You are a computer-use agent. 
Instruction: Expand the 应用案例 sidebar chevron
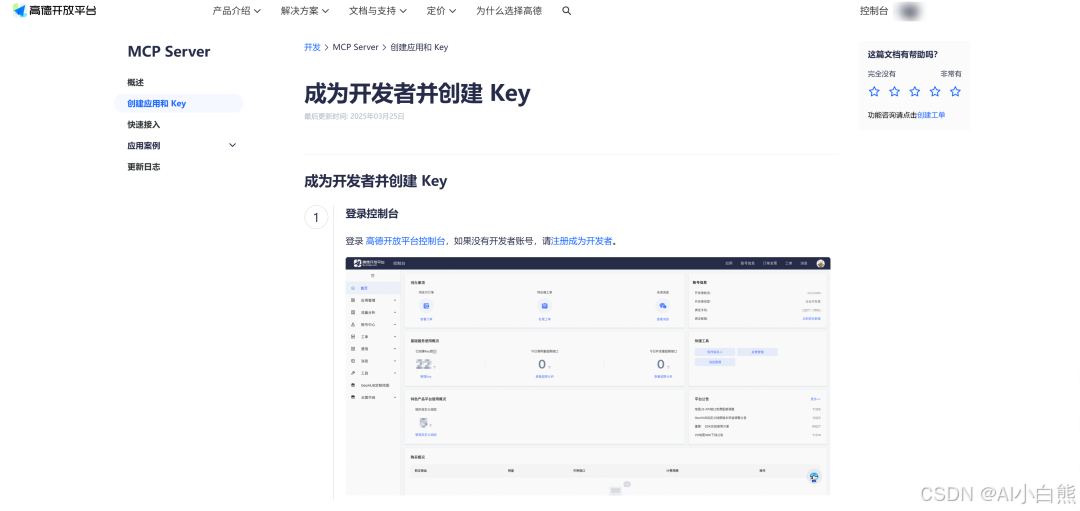tap(232, 145)
